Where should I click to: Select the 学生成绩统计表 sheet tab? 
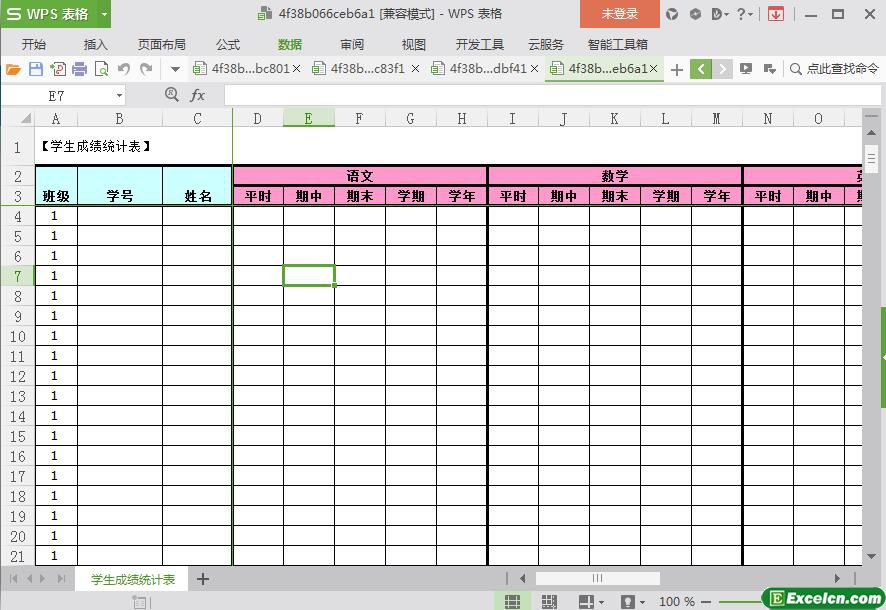(x=133, y=579)
